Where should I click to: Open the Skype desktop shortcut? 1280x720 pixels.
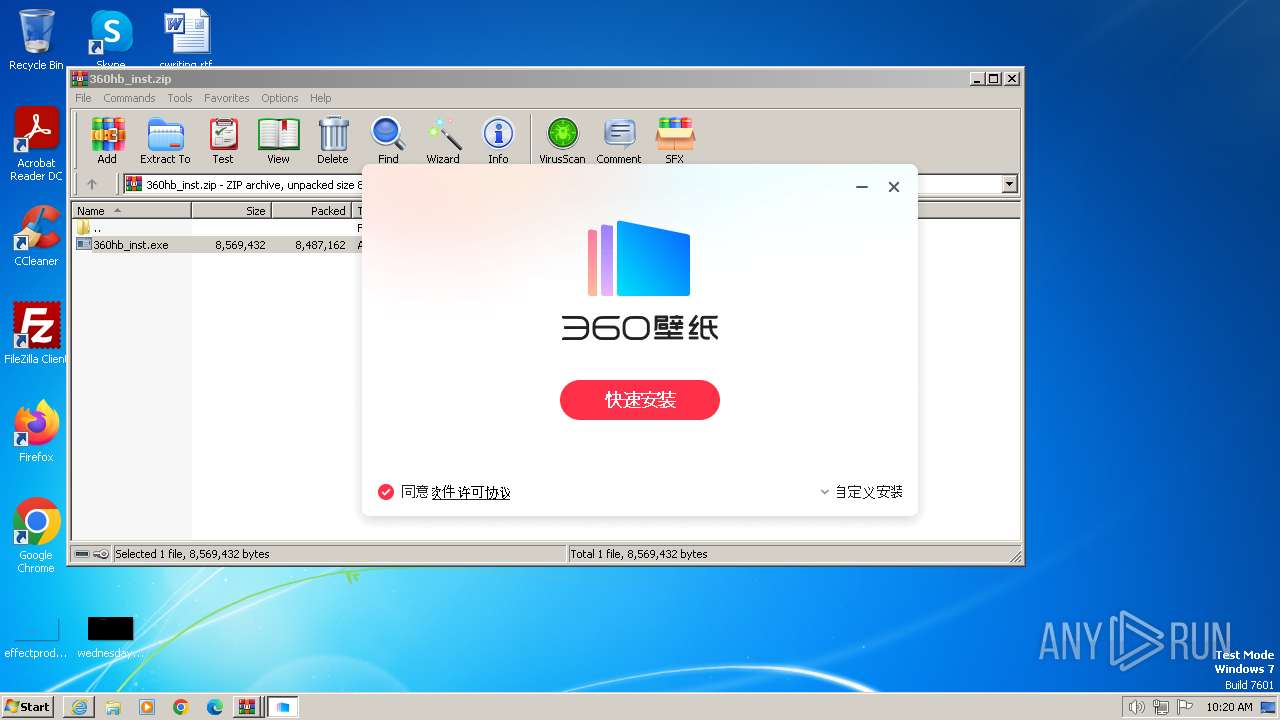(x=111, y=40)
